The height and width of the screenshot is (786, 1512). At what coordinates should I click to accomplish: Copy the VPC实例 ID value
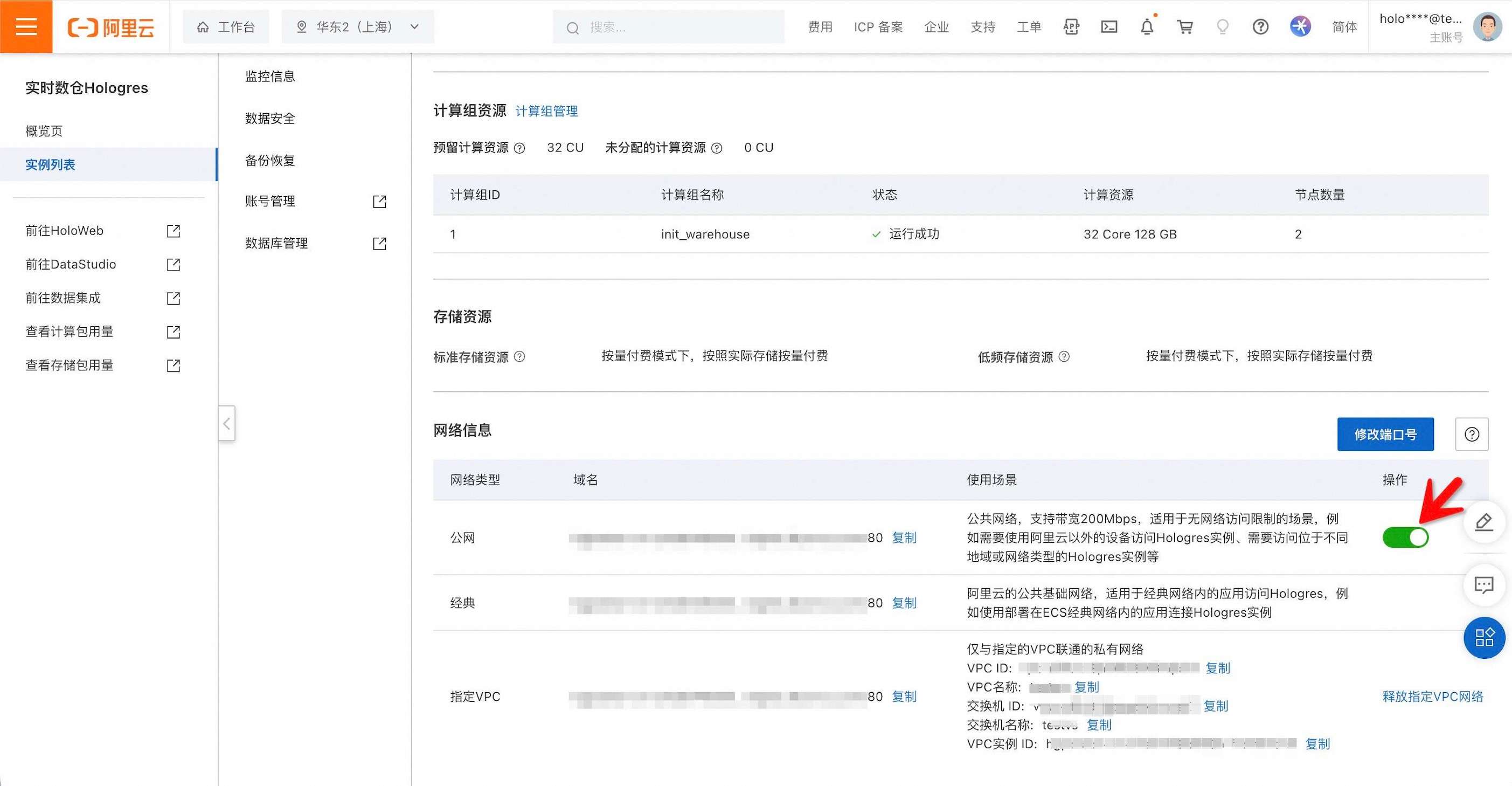[1317, 744]
